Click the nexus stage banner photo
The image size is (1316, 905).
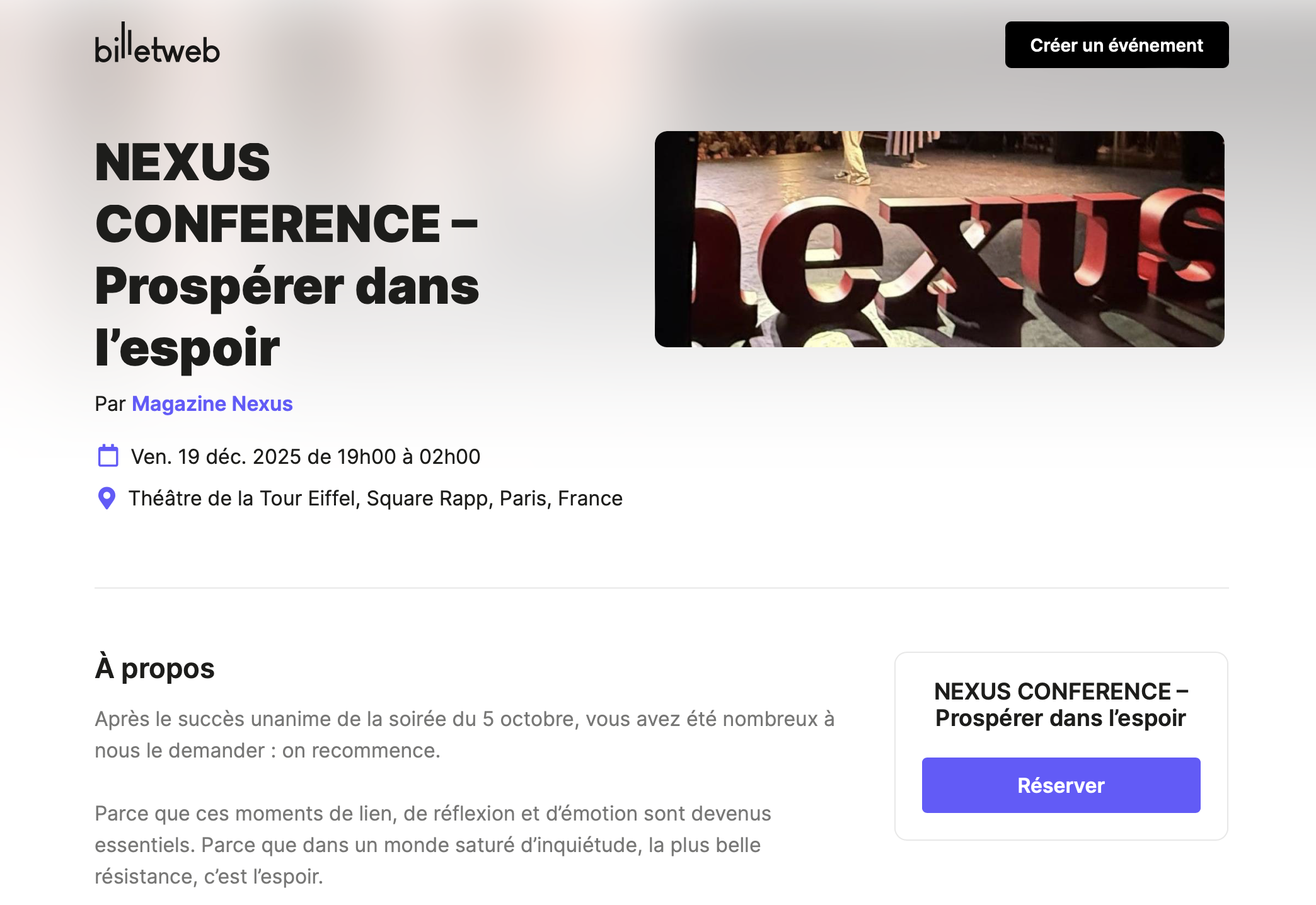tap(939, 239)
